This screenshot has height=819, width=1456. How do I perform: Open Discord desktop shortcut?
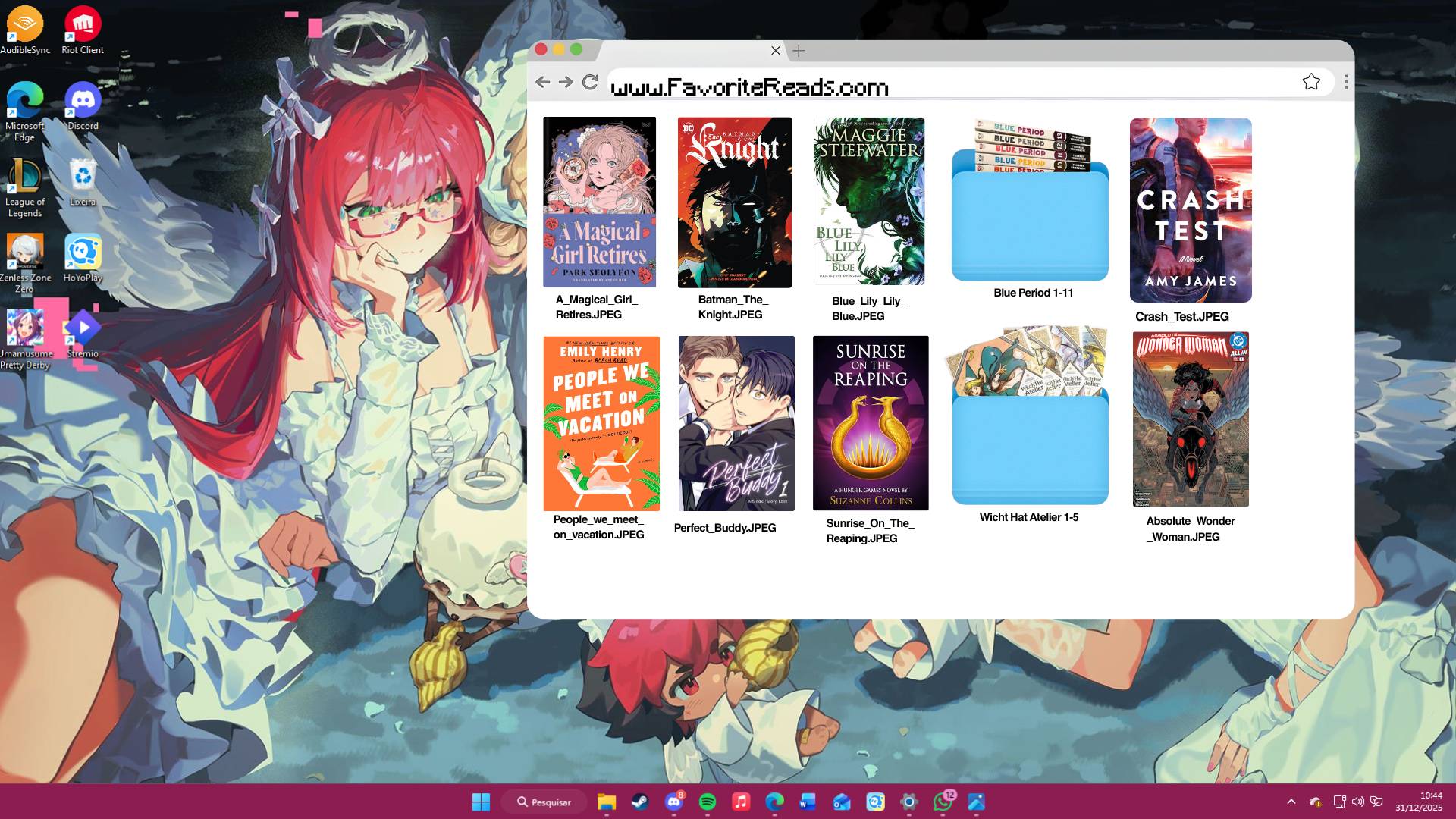click(83, 106)
